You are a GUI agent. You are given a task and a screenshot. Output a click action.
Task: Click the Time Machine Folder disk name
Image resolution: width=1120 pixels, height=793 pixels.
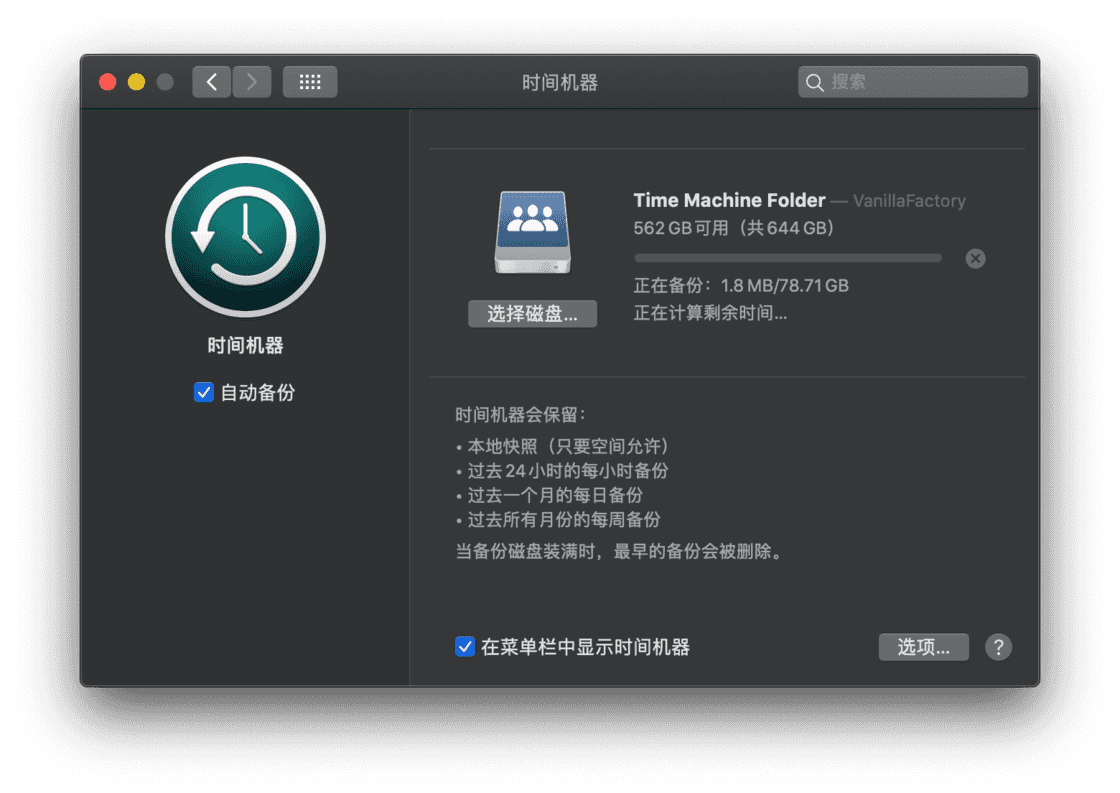(729, 200)
